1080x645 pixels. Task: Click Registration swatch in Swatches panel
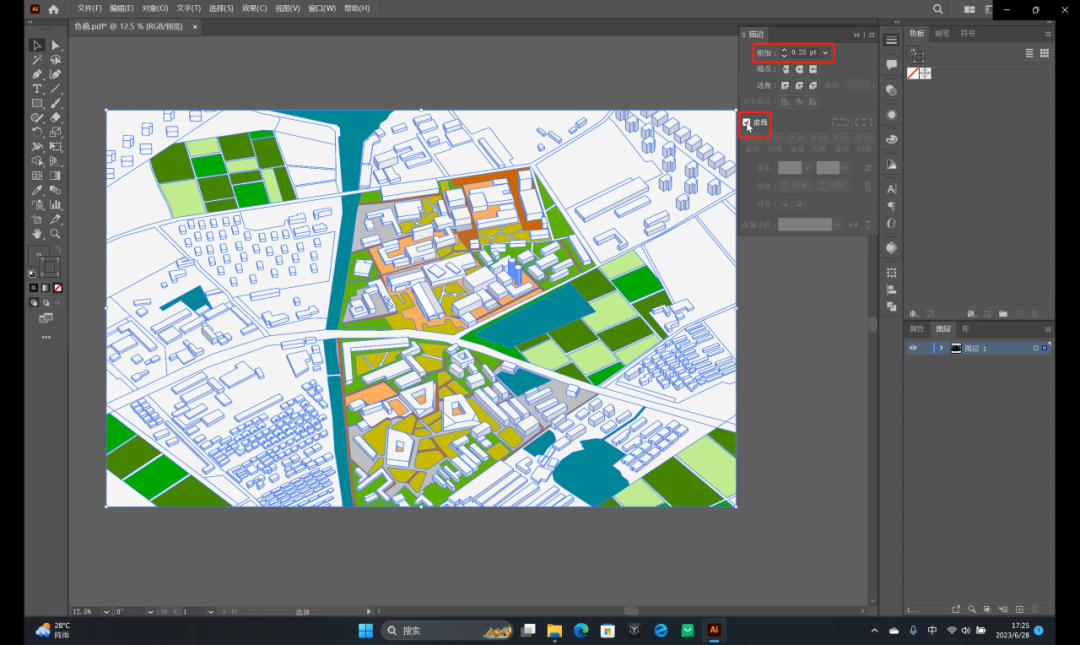click(x=925, y=73)
